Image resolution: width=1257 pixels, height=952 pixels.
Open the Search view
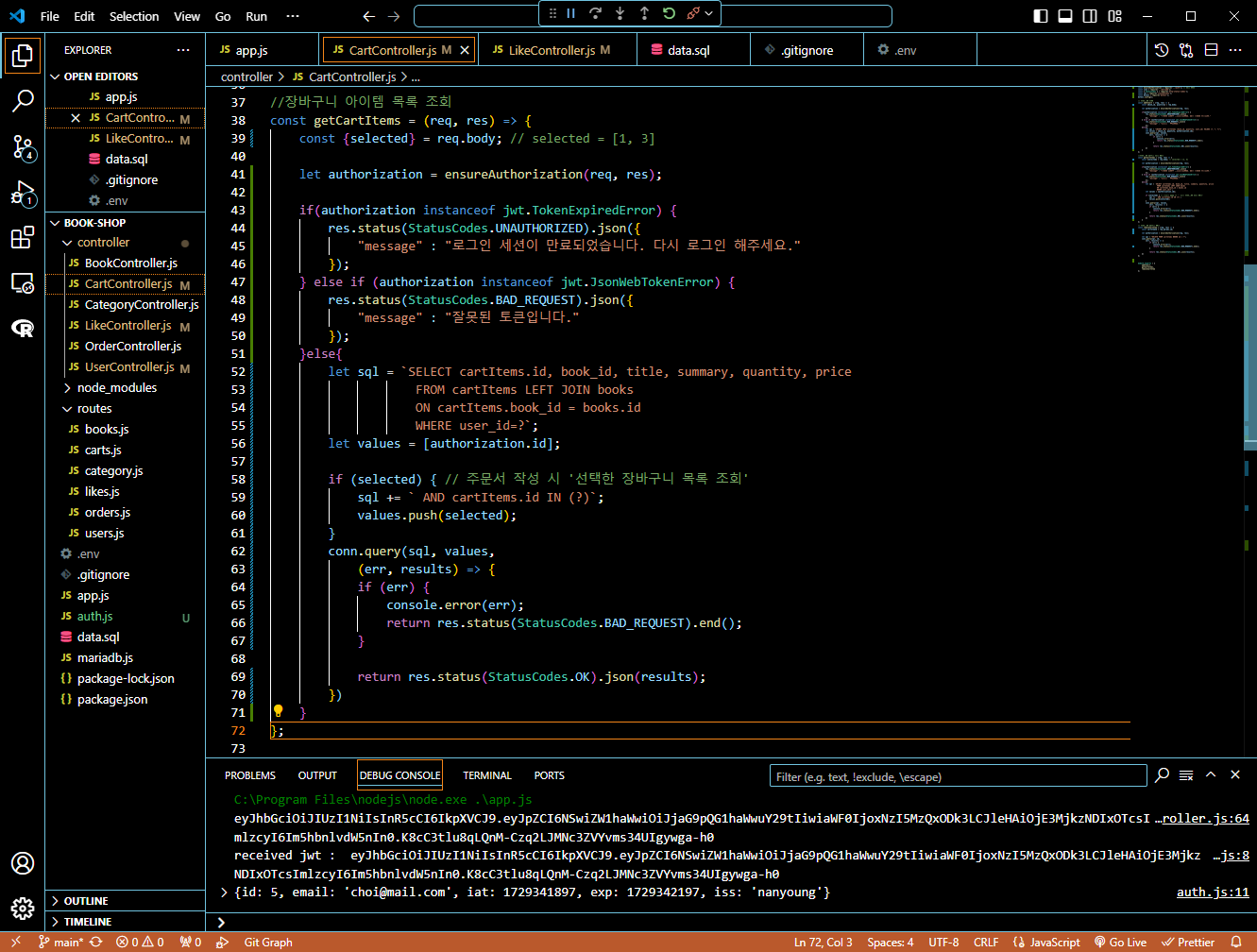(x=23, y=101)
